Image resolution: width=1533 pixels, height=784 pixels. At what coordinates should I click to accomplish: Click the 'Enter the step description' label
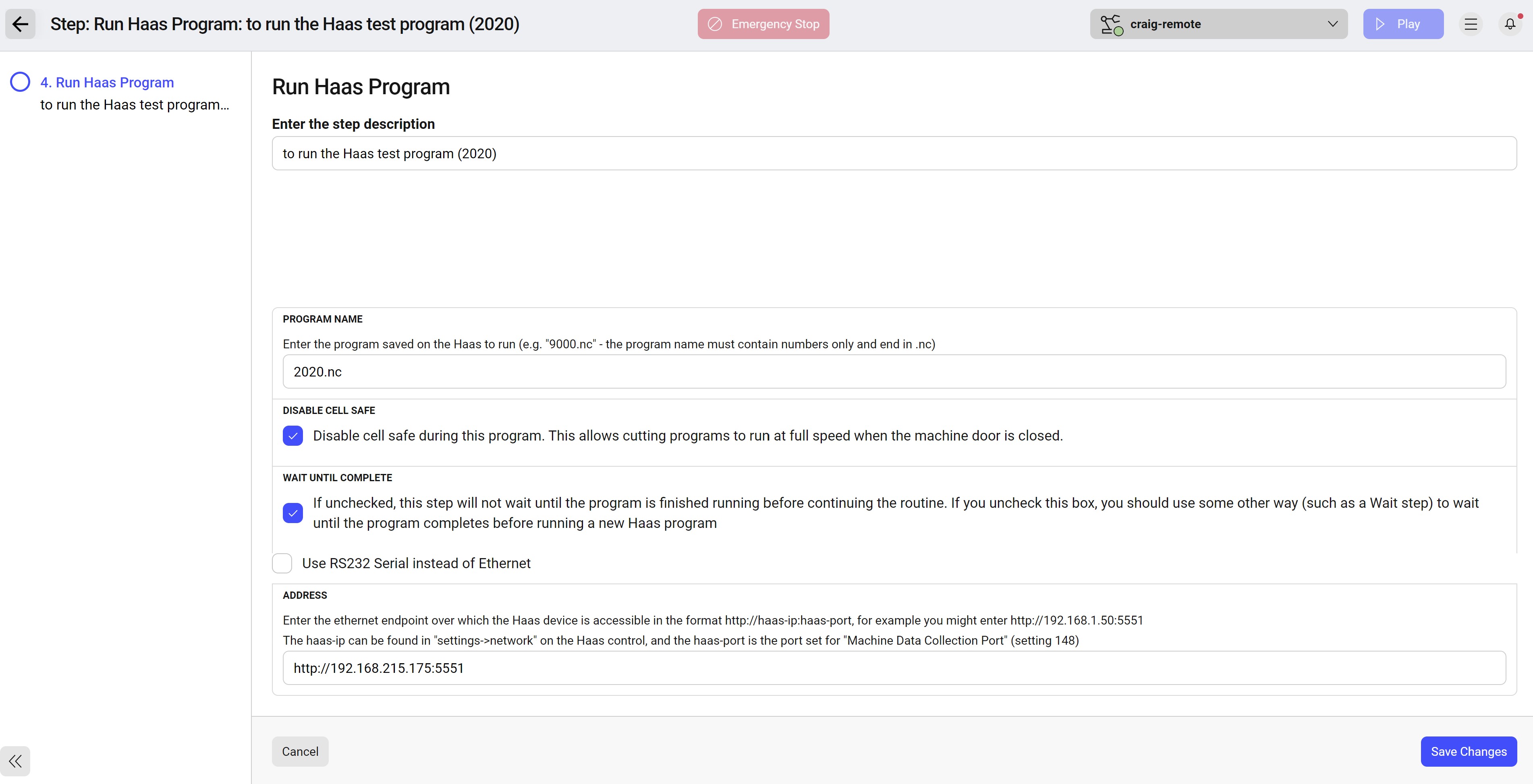click(x=353, y=124)
